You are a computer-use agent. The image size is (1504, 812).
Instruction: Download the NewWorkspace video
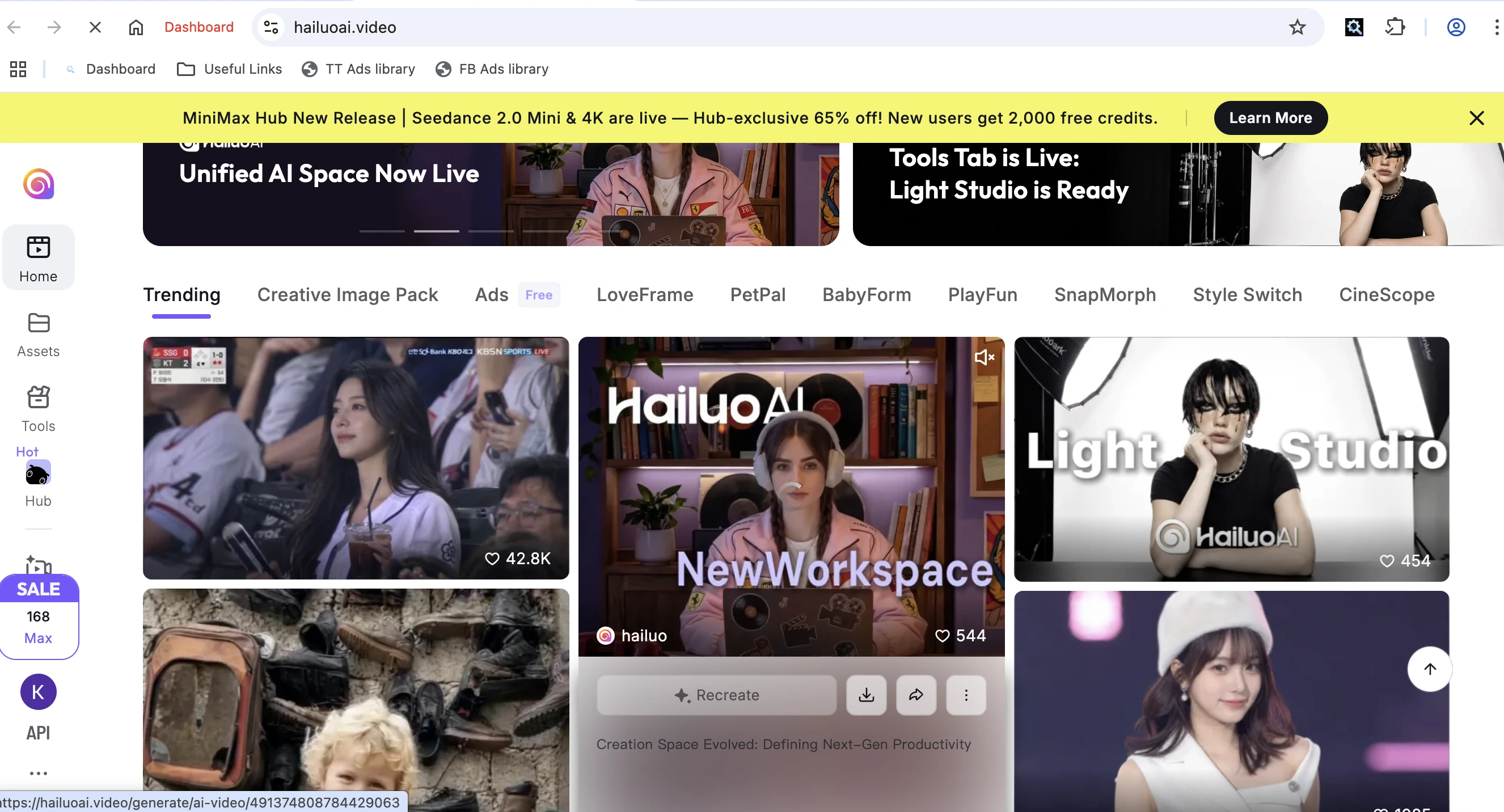click(x=867, y=695)
